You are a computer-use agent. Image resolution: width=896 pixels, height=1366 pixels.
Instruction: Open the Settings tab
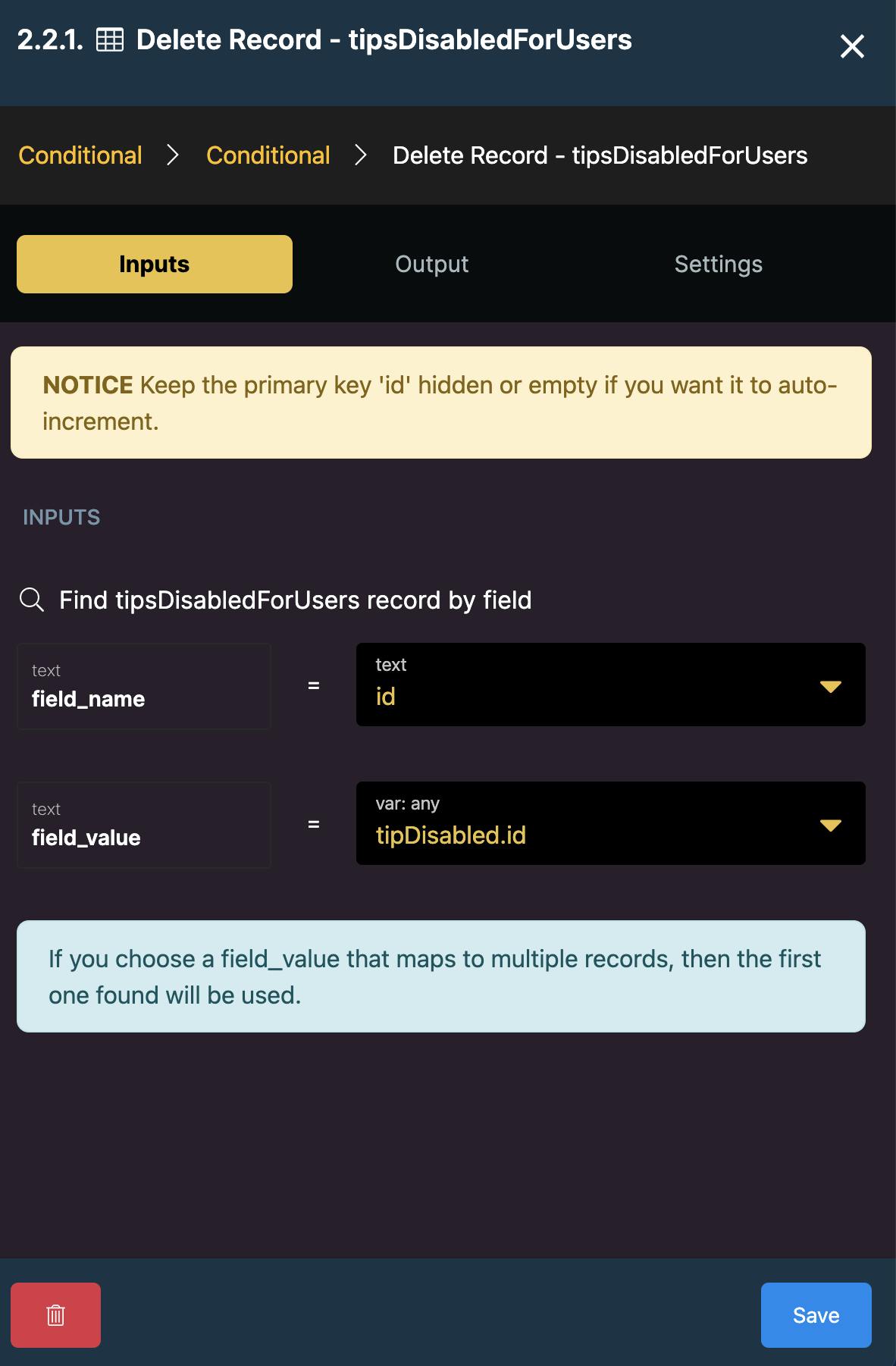click(718, 264)
